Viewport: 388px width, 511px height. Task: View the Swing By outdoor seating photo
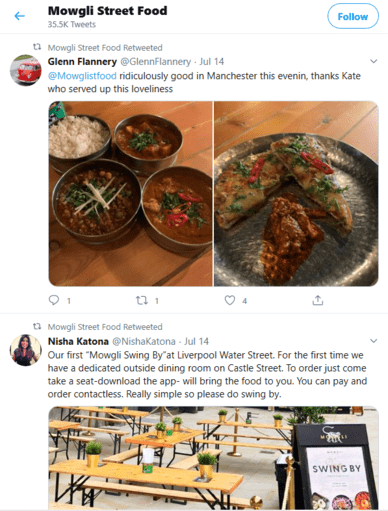click(213, 458)
